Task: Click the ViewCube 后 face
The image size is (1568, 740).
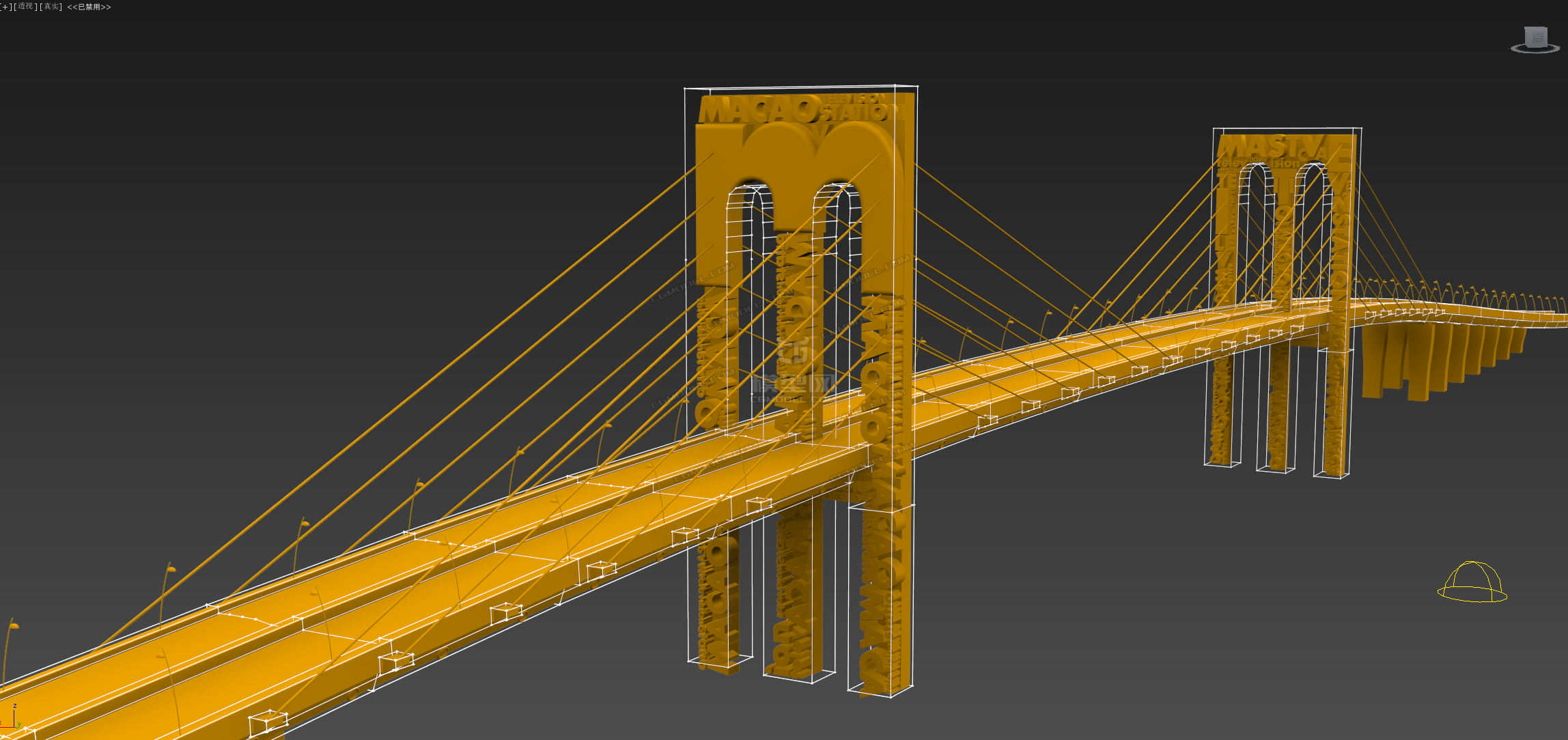Action: pos(1537,37)
